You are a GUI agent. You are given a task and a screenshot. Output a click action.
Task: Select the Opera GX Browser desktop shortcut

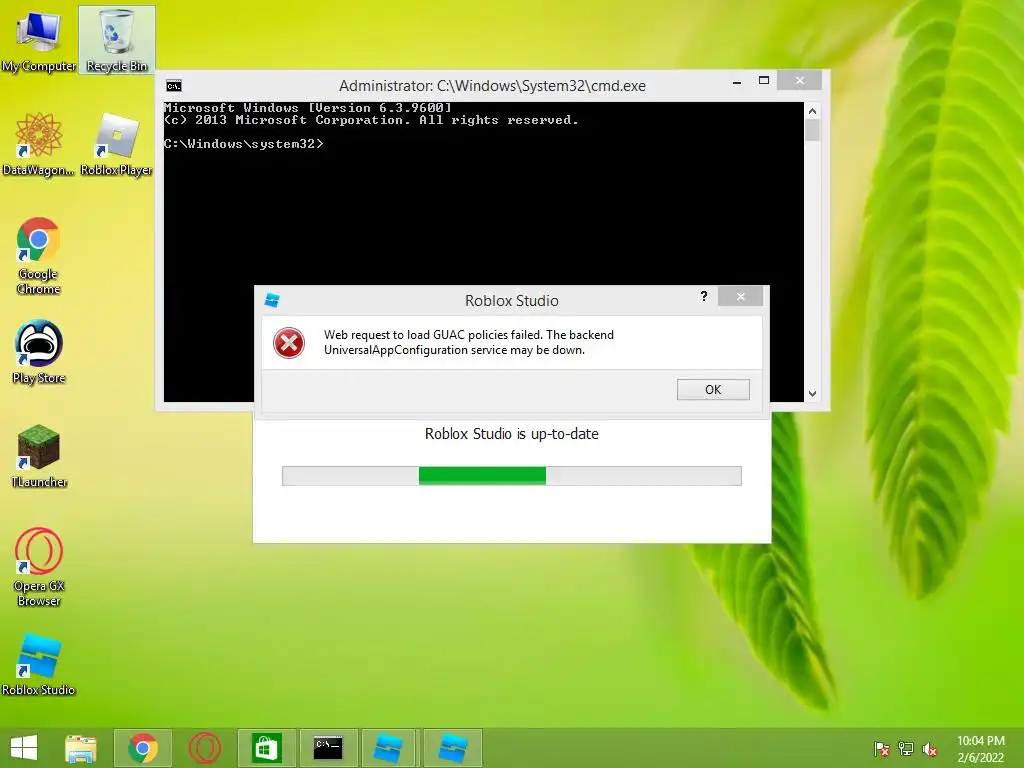(x=39, y=567)
